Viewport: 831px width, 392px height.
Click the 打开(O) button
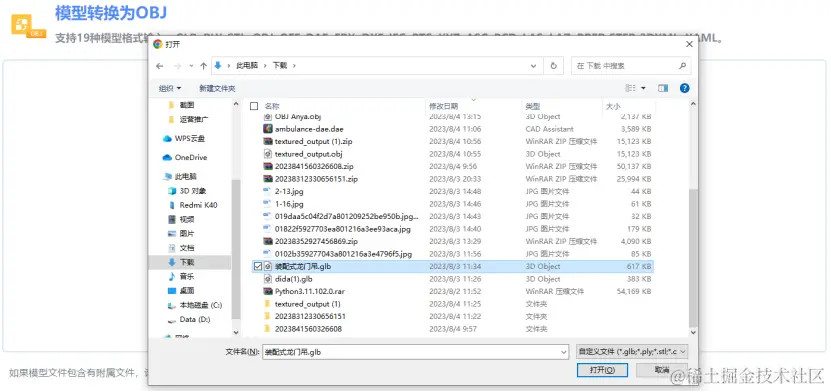(x=602, y=370)
